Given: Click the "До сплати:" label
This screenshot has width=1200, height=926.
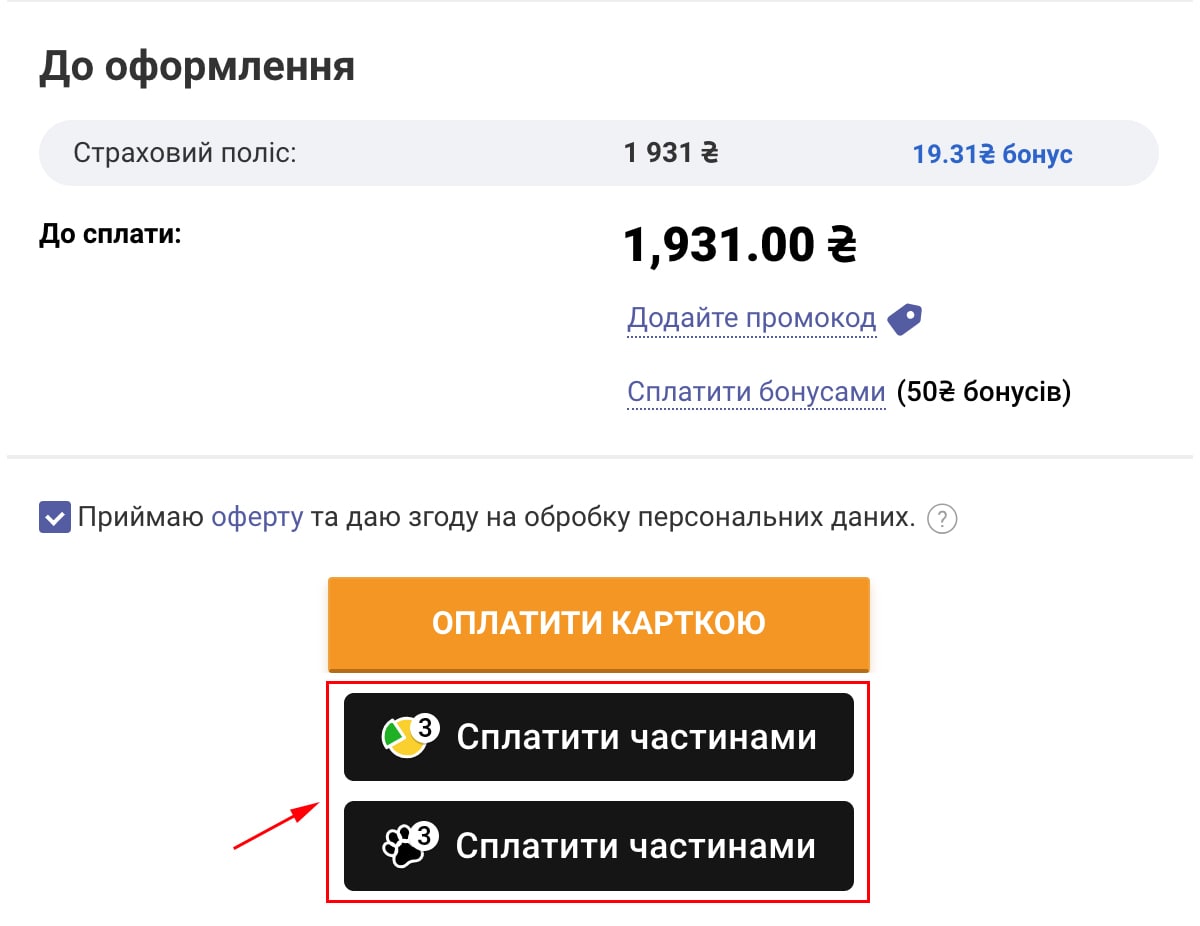Looking at the screenshot, I should pyautogui.click(x=110, y=235).
